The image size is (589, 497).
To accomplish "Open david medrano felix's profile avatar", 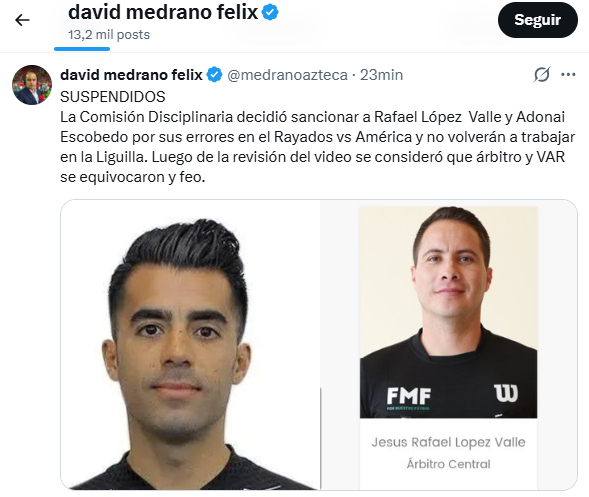I will pos(32,85).
